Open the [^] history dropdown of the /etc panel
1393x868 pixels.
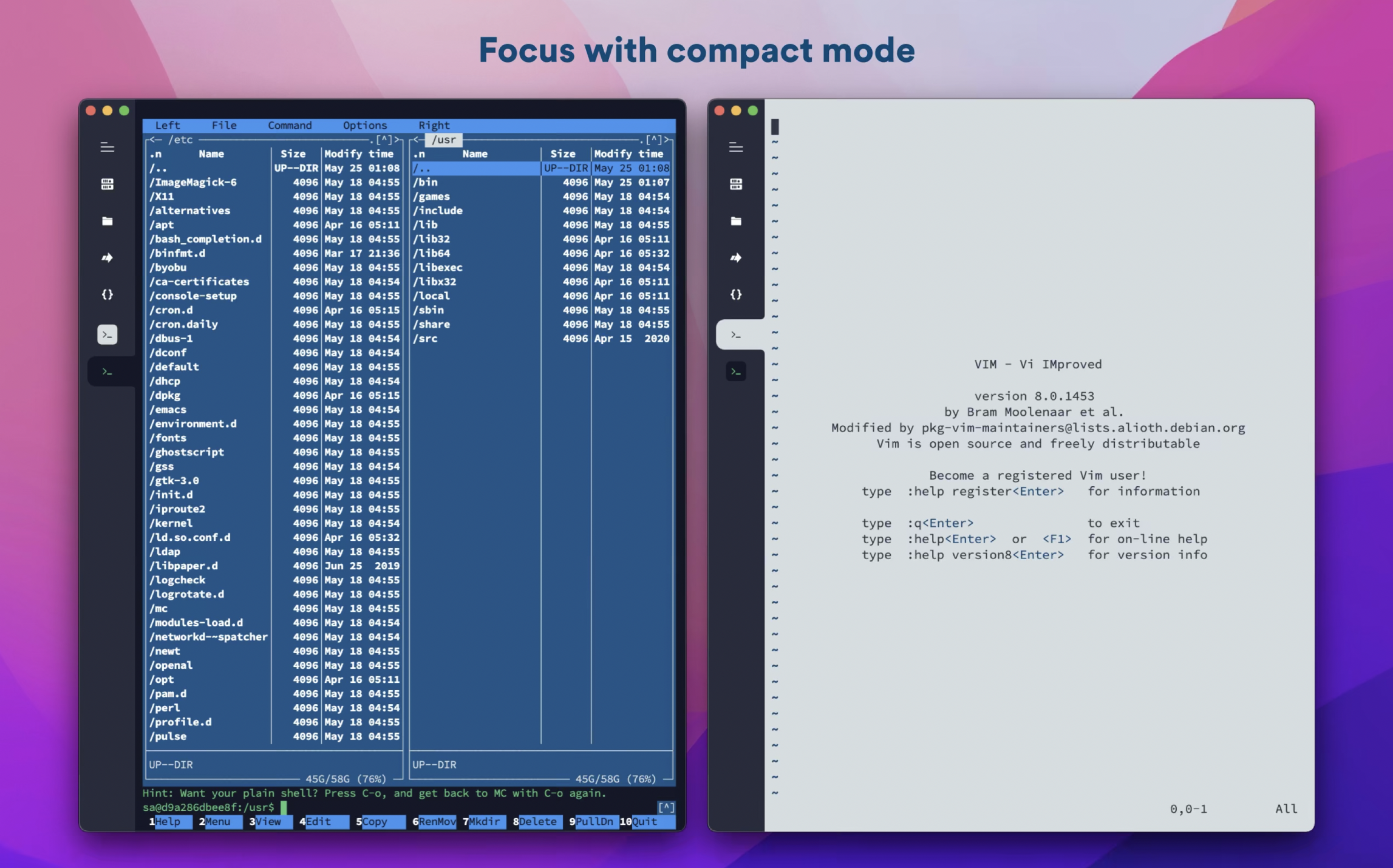(384, 140)
